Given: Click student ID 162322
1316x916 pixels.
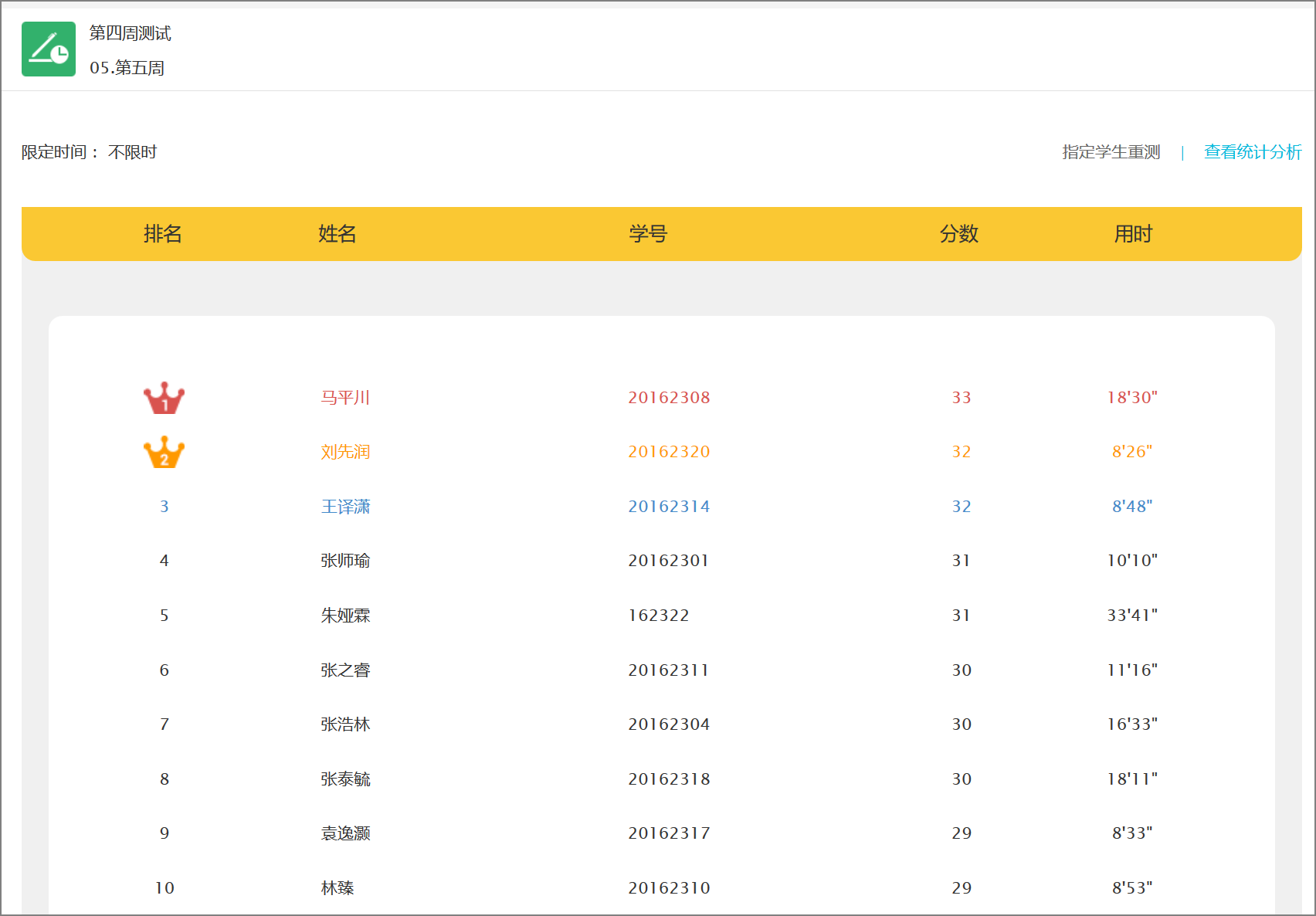Looking at the screenshot, I should pos(659,616).
